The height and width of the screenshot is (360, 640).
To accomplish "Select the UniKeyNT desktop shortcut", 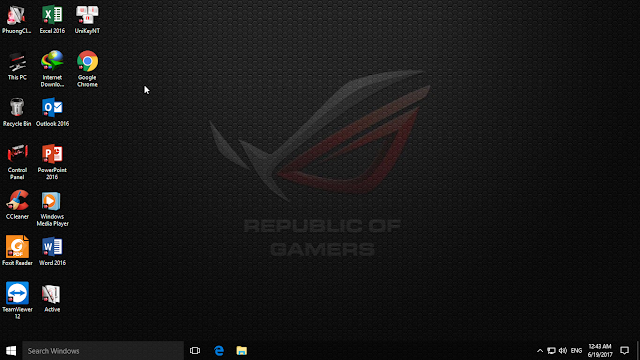I will 87,19.
